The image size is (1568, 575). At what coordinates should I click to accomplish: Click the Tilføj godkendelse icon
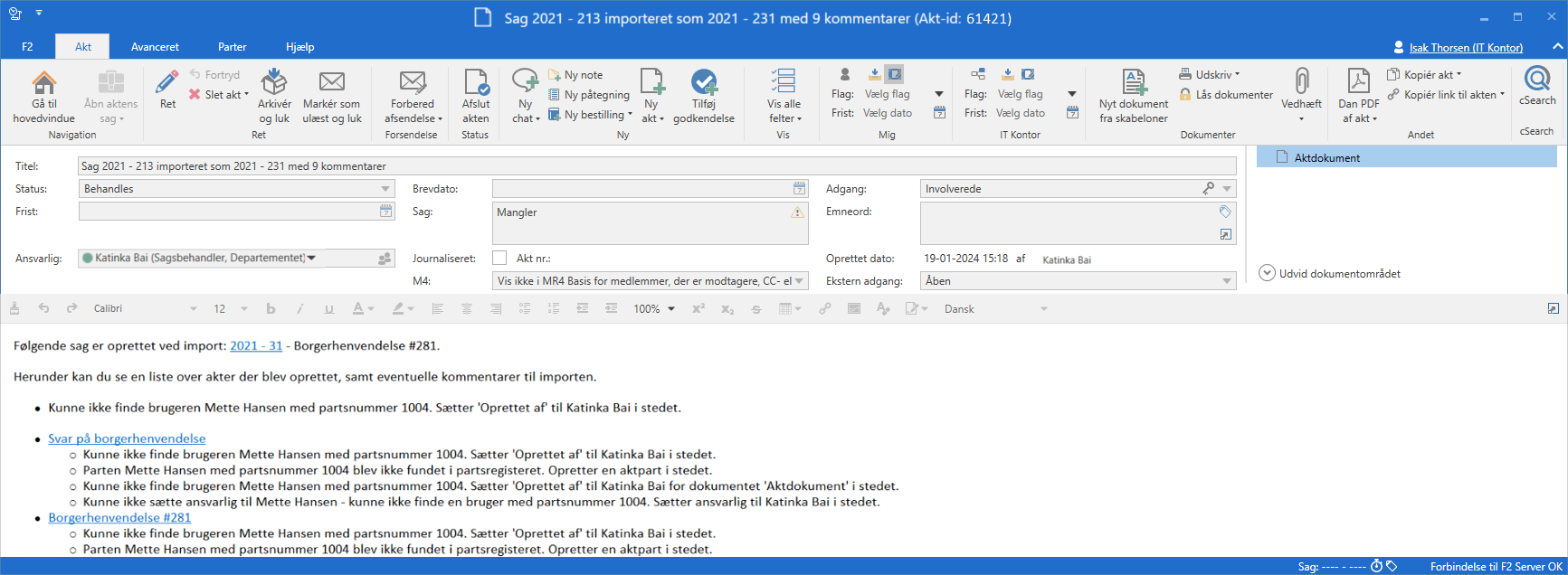click(x=704, y=83)
